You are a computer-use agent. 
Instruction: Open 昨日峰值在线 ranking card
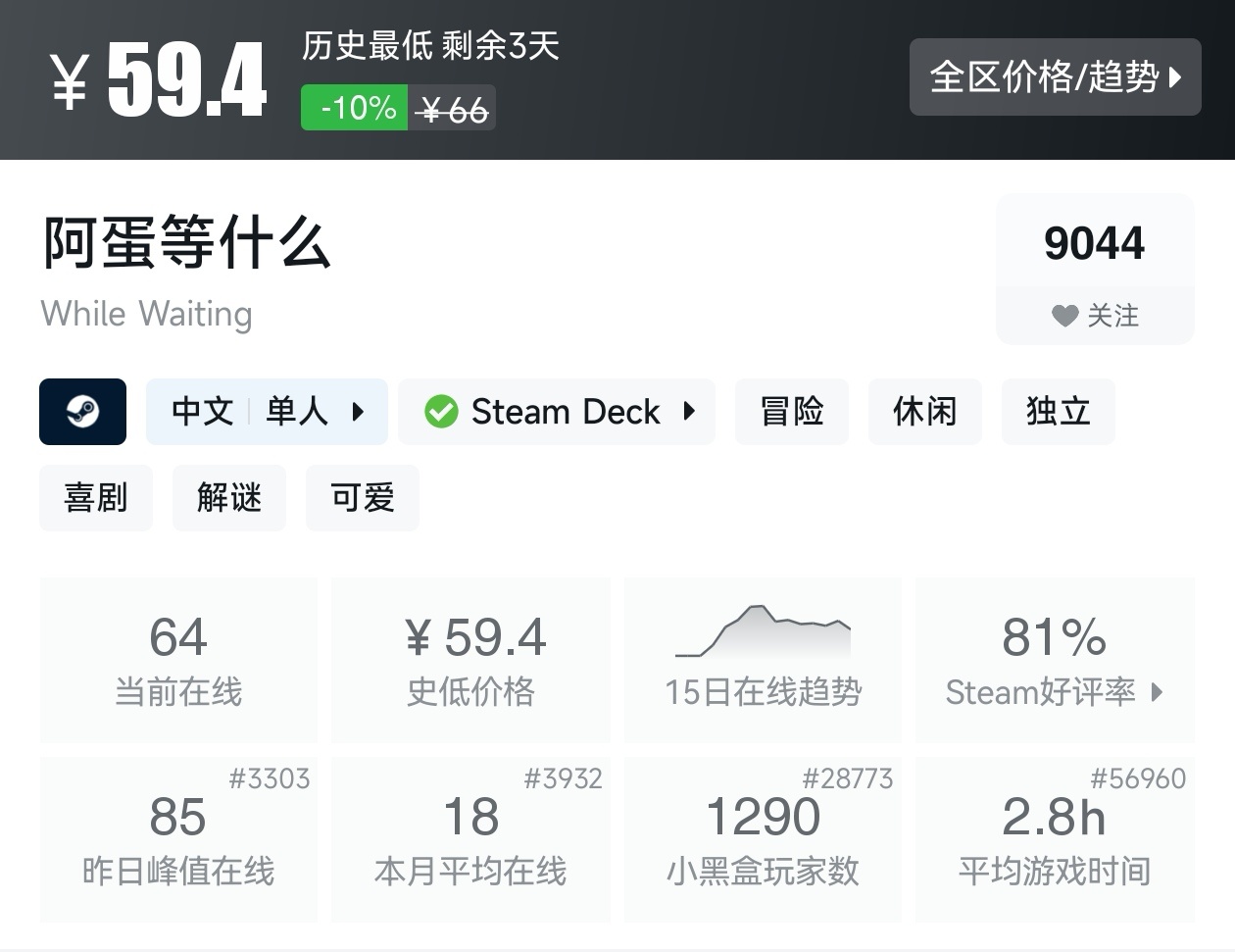(178, 839)
